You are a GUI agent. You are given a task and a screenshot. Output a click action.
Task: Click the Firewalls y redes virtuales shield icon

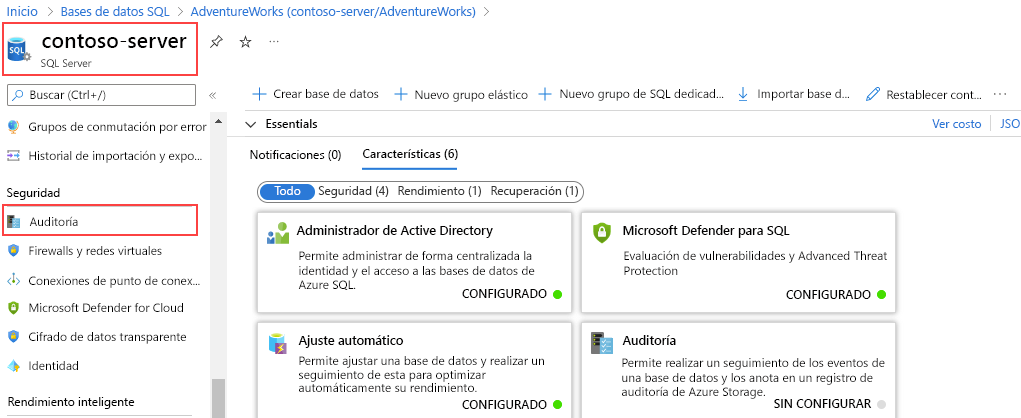(14, 251)
